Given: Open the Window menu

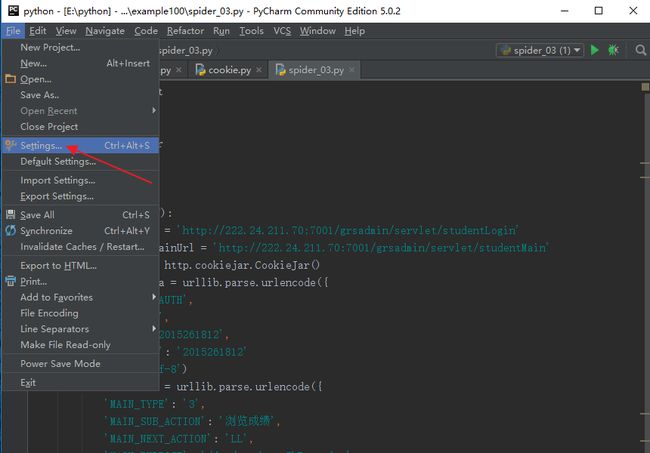Looking at the screenshot, I should (318, 31).
